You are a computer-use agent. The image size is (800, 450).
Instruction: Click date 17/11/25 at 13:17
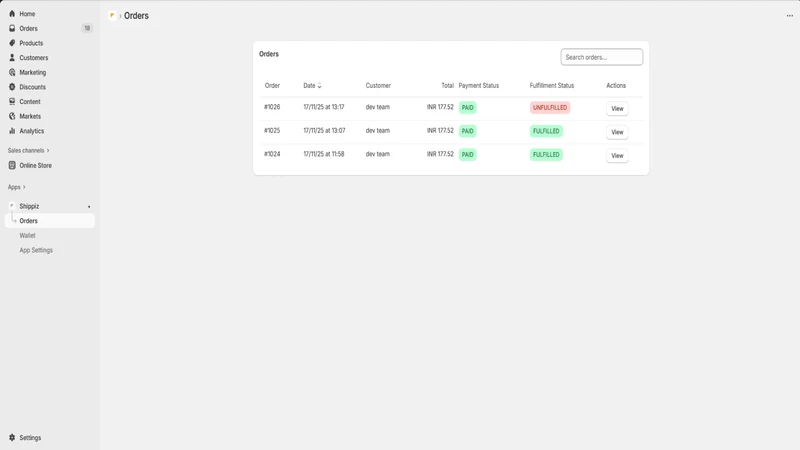pos(324,107)
